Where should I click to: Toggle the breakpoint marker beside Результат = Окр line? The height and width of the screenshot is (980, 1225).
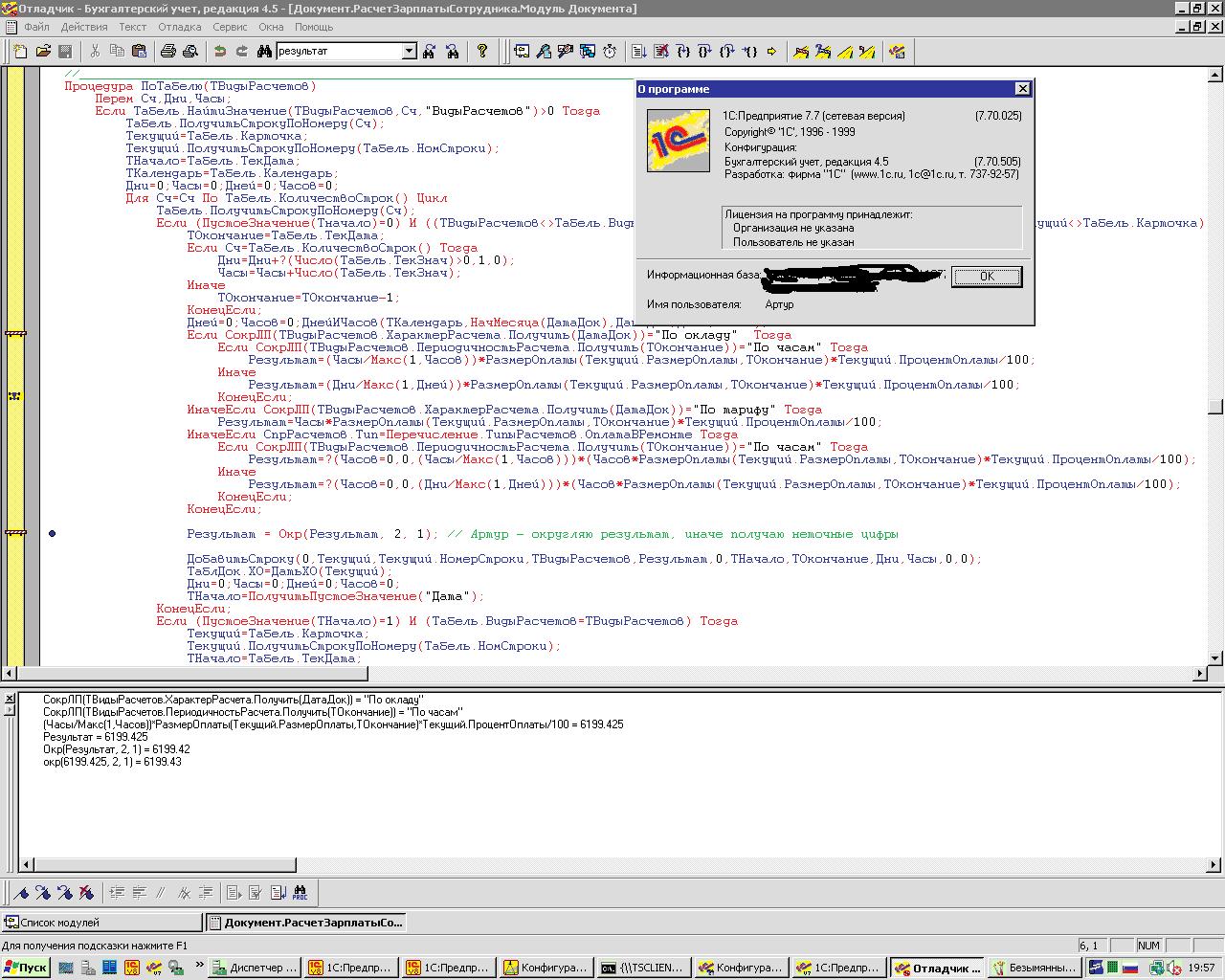click(53, 534)
